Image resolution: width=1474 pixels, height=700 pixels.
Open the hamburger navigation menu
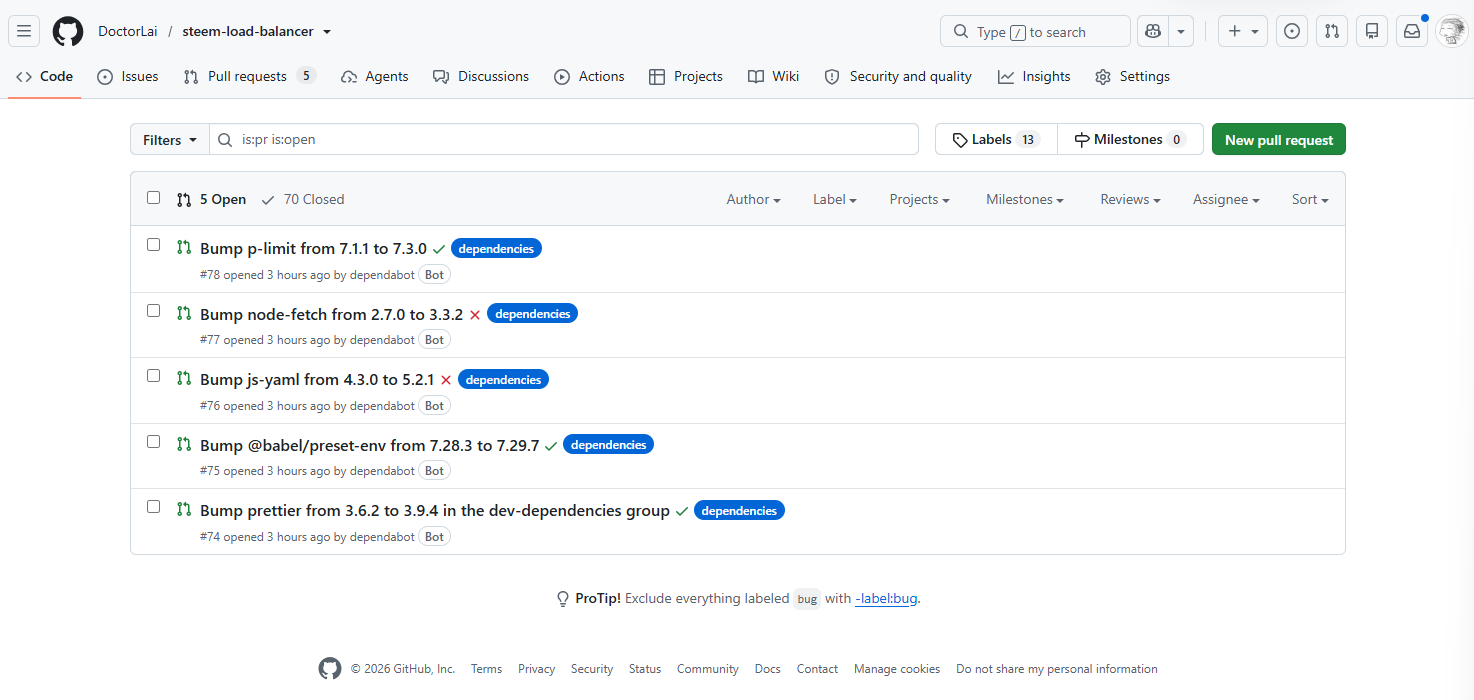click(x=24, y=31)
